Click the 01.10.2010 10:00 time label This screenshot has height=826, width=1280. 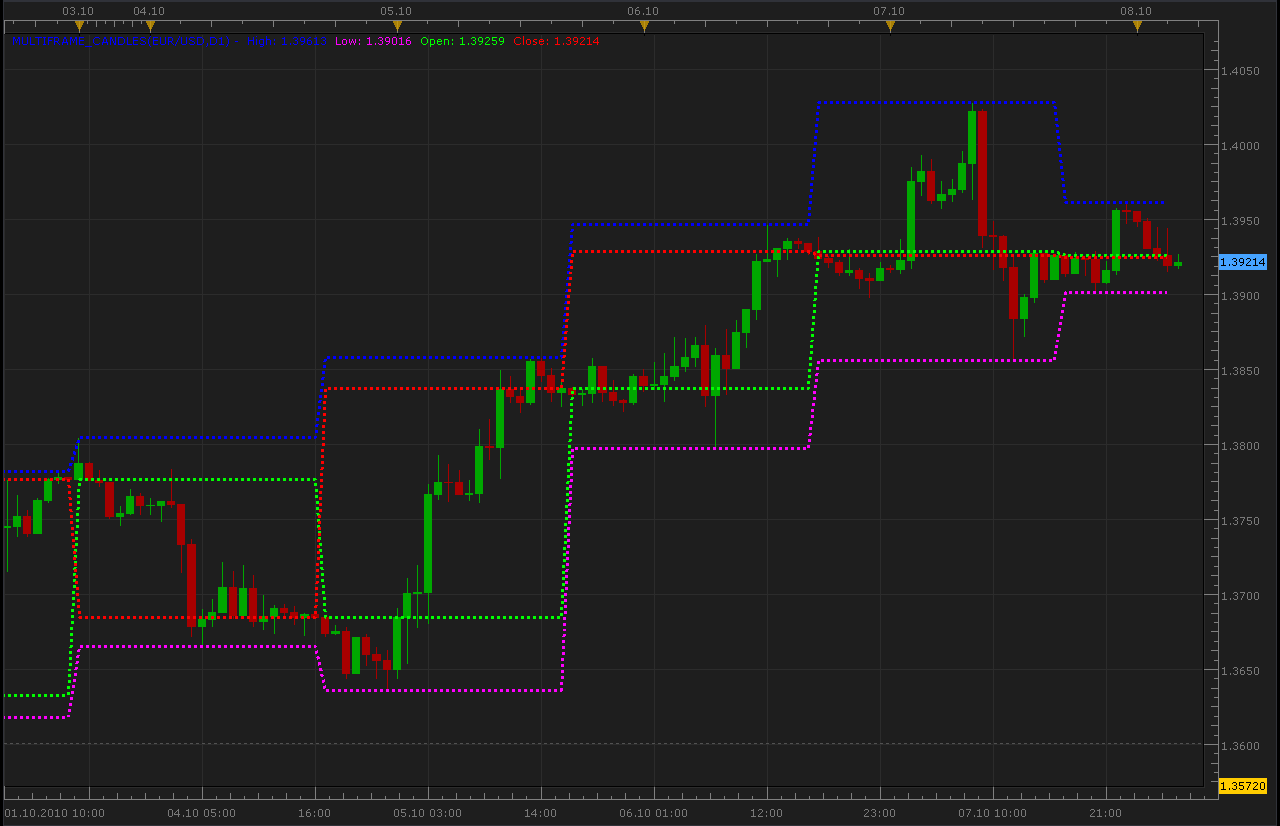[x=55, y=813]
